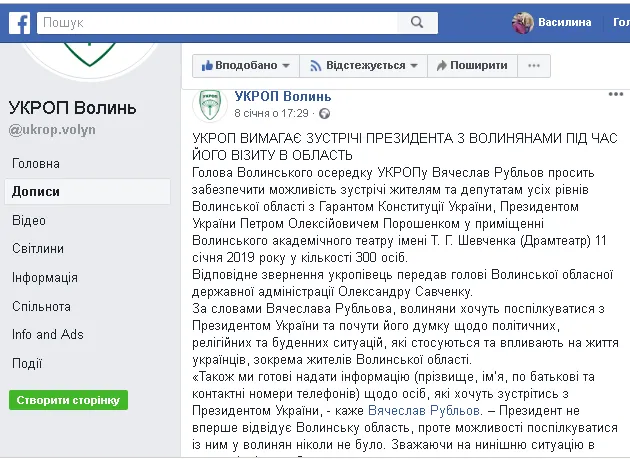Click the Поширити share button
The width and height of the screenshot is (630, 459).
click(472, 66)
